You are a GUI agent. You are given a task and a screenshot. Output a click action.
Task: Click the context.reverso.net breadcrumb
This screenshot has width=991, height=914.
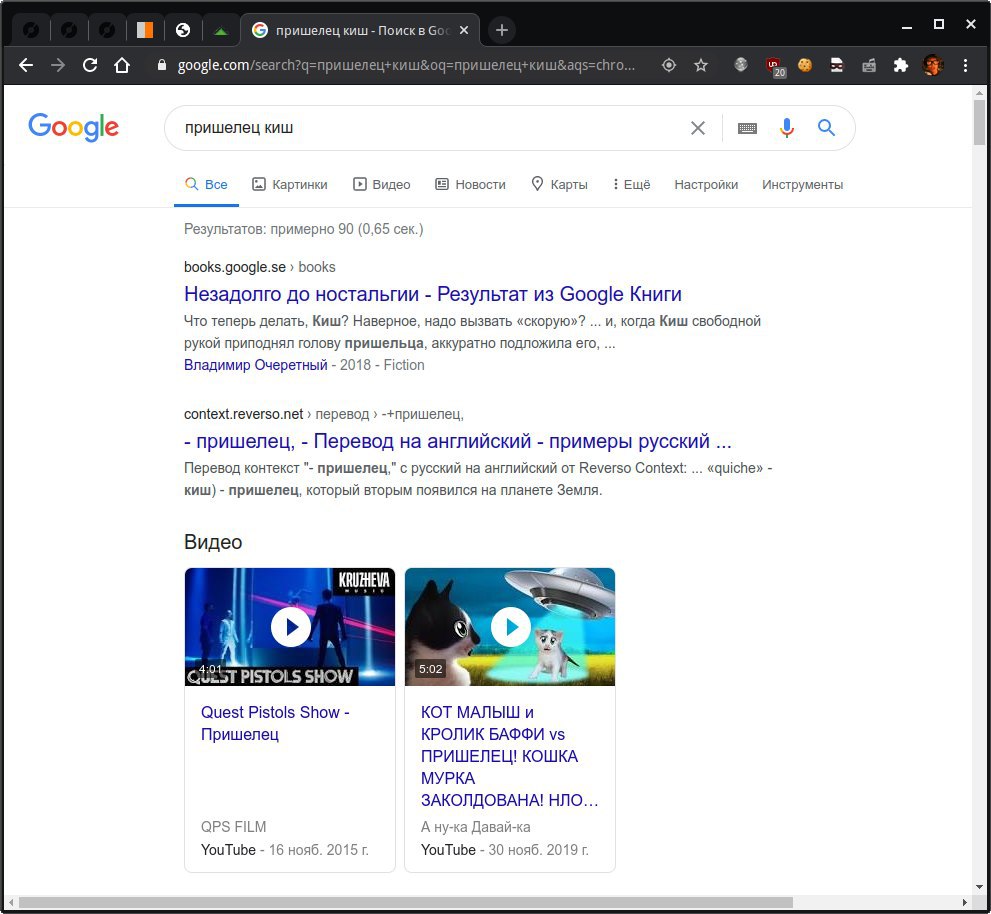(324, 414)
